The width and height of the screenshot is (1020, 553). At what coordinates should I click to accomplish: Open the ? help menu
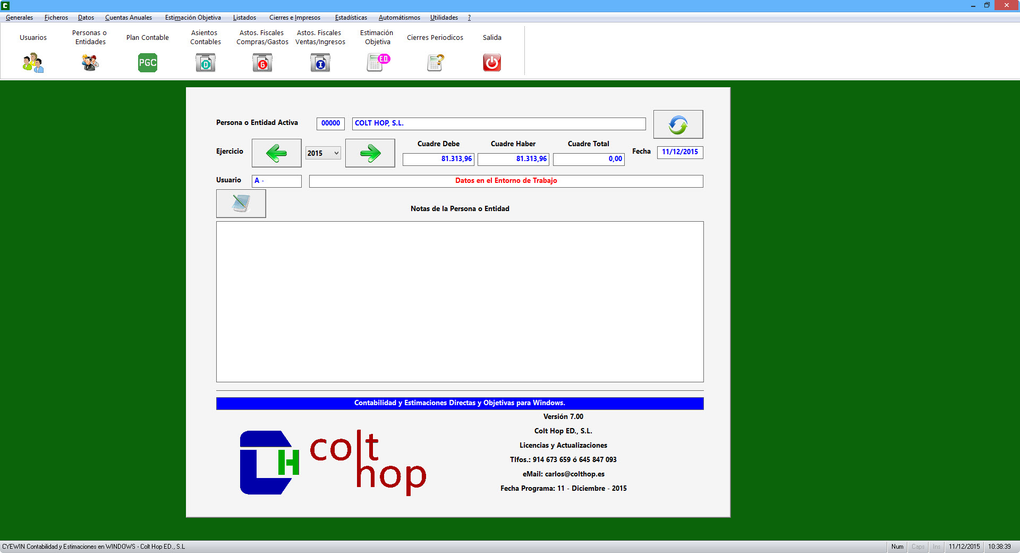pos(469,18)
